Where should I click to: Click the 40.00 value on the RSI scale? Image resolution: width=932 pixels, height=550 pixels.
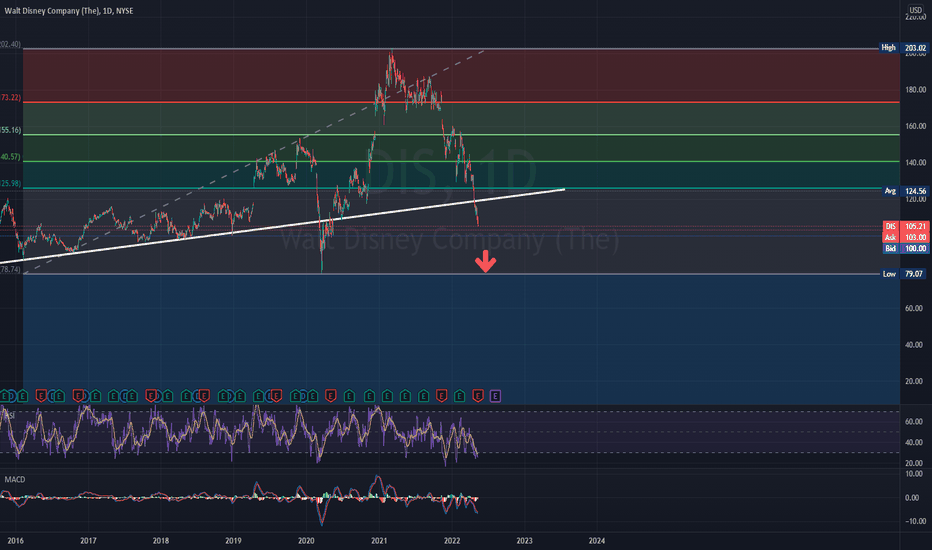click(914, 442)
